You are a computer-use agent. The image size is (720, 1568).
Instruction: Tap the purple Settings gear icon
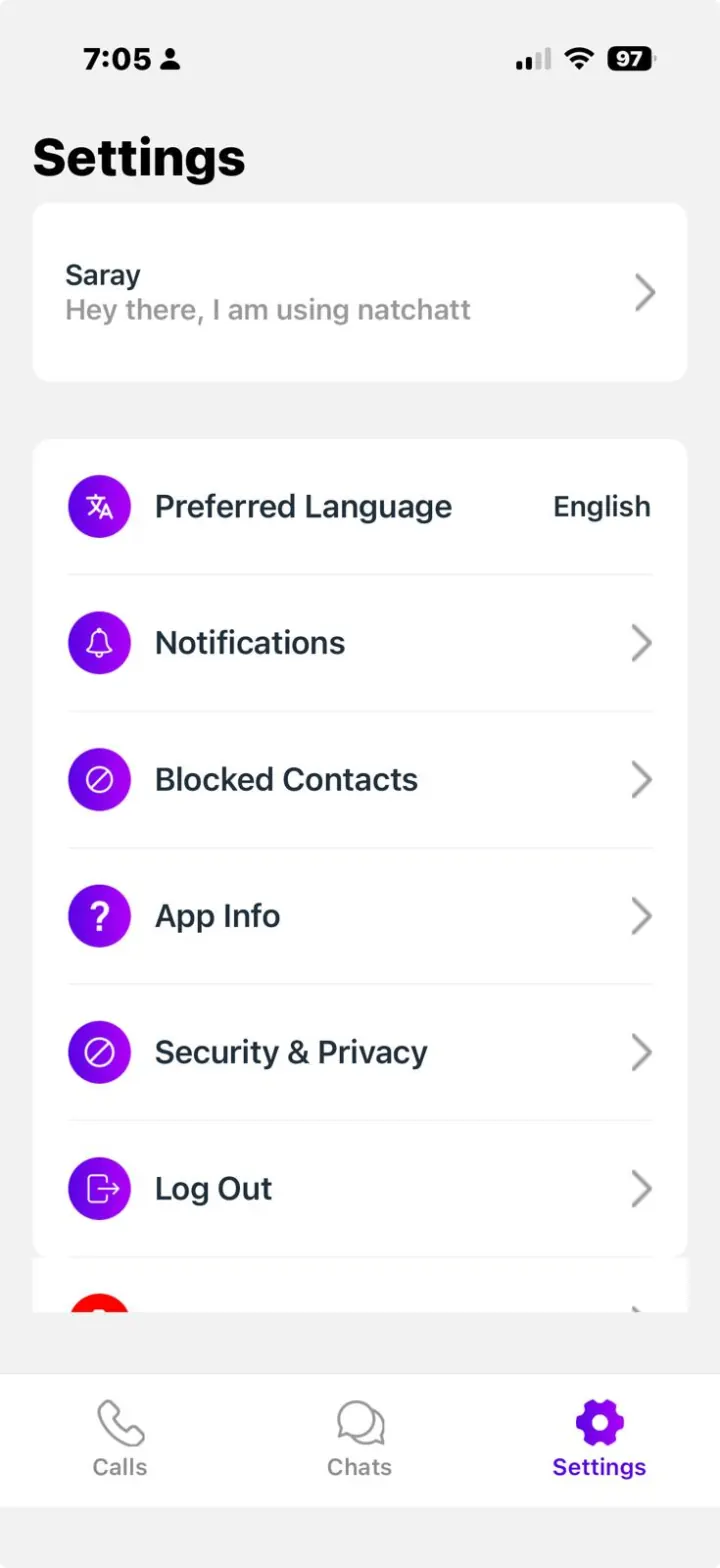pyautogui.click(x=600, y=1422)
